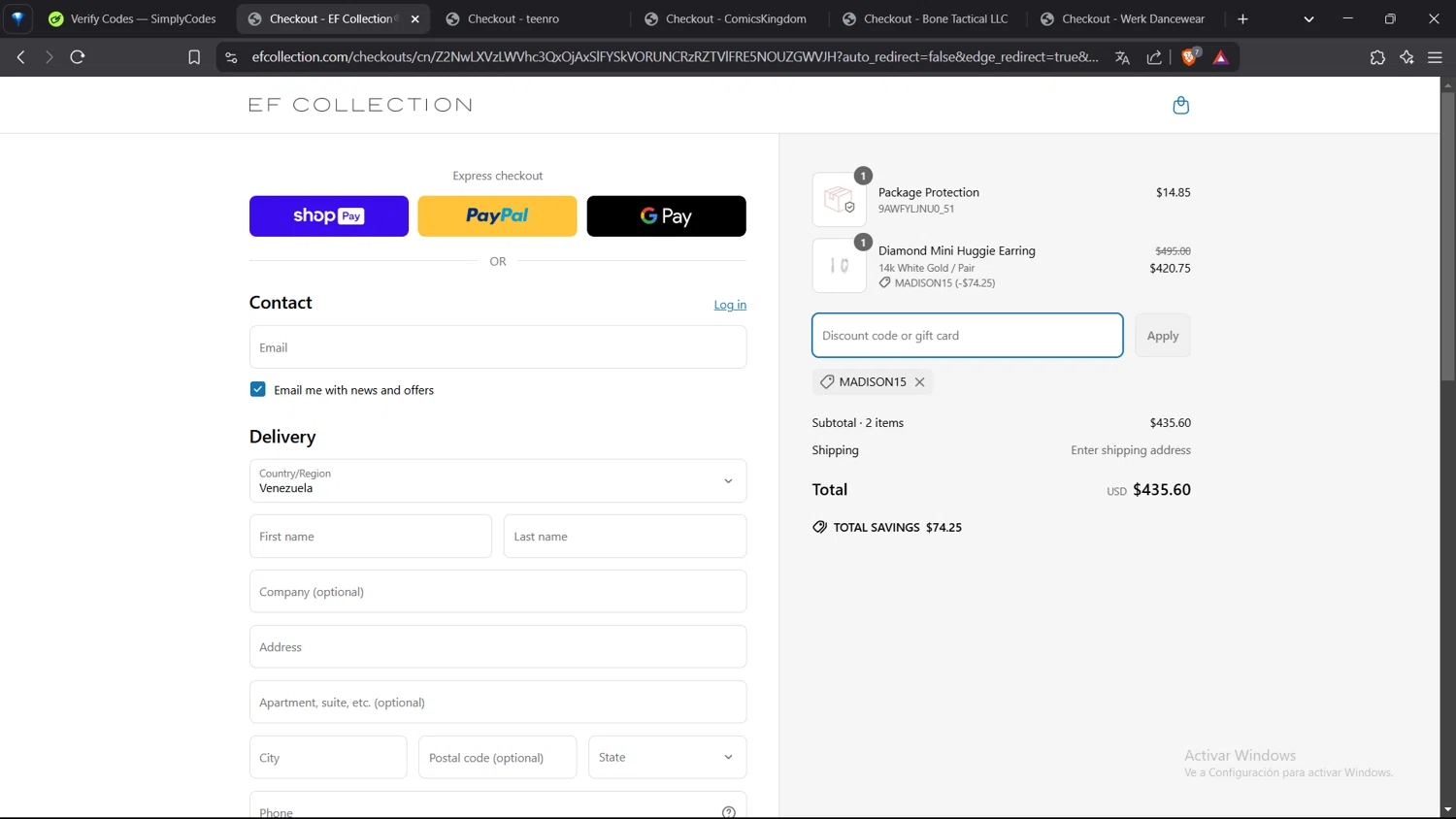
Task: Click the Brave browser profile icon
Action: pyautogui.click(x=17, y=18)
